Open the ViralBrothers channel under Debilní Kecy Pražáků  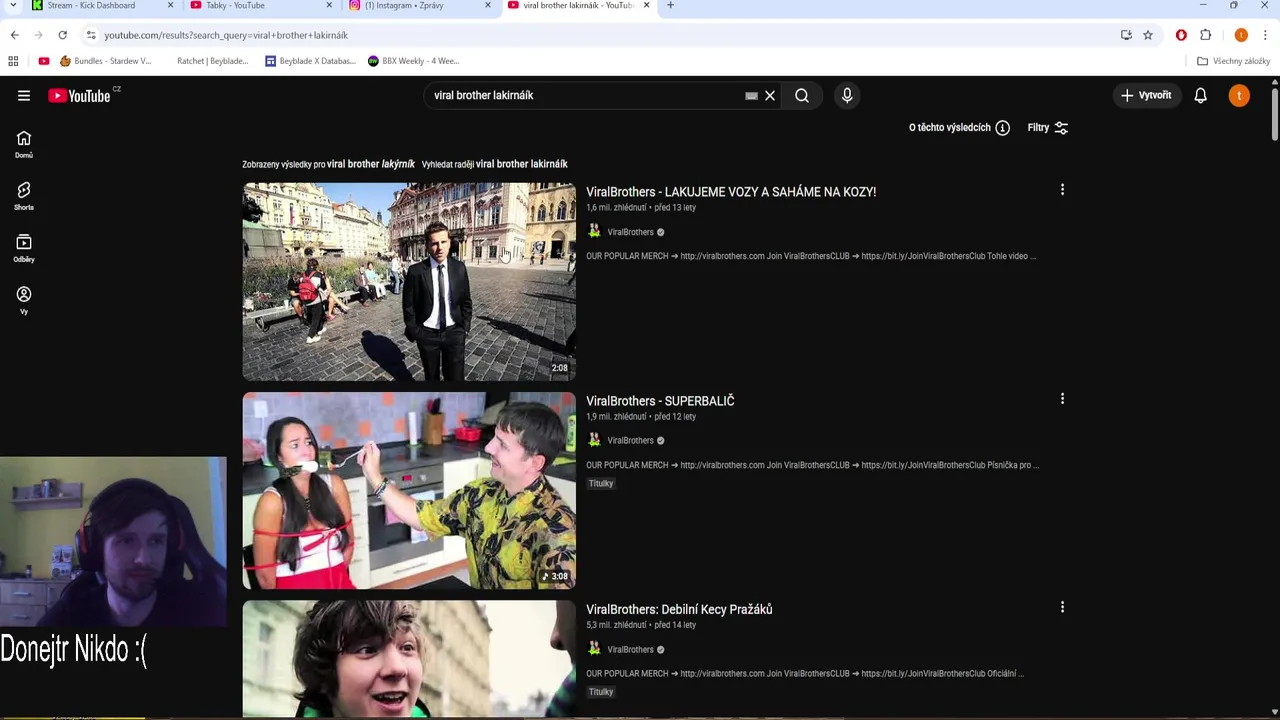point(630,649)
